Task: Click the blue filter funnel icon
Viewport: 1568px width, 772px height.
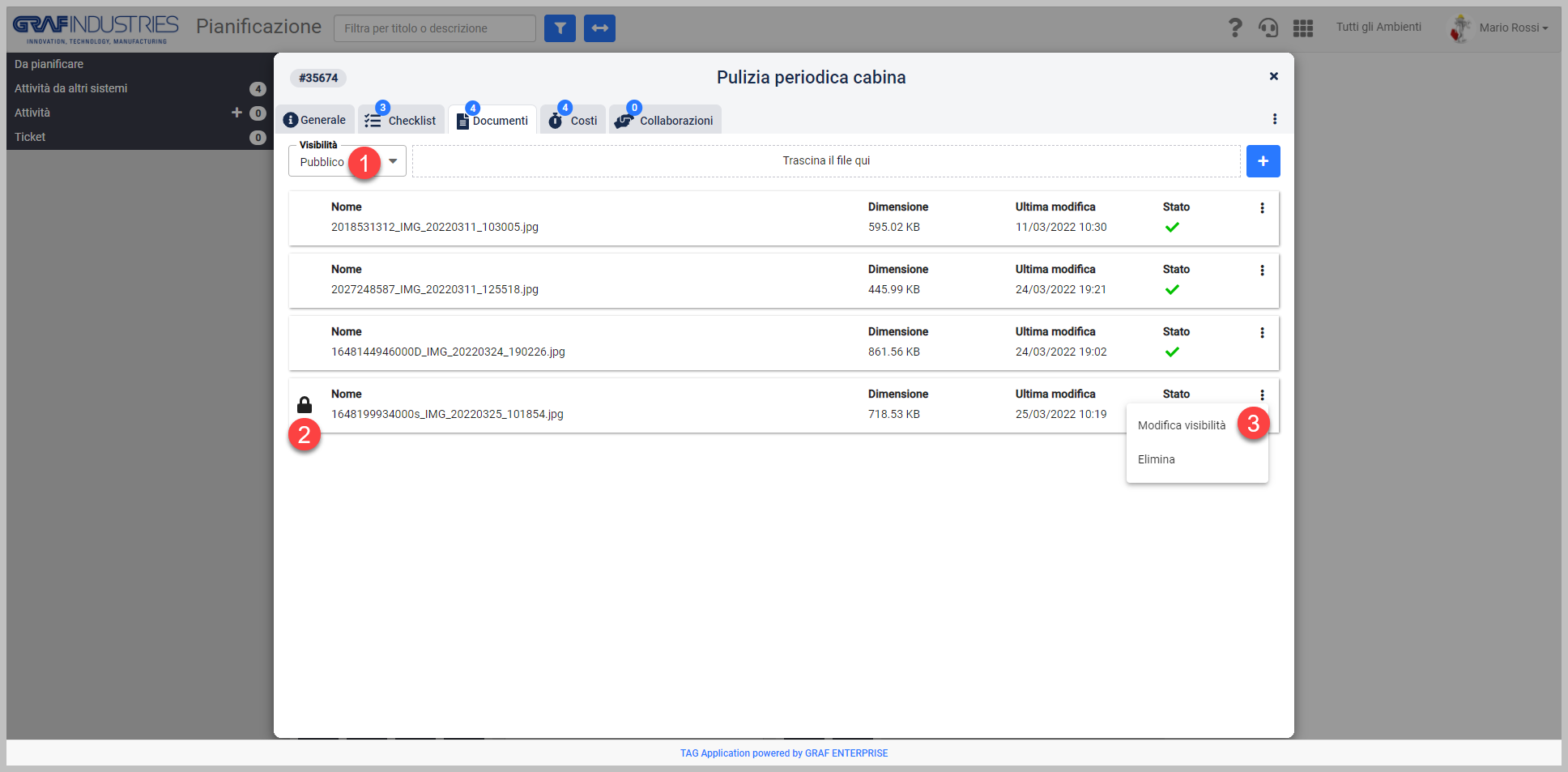Action: pos(560,28)
